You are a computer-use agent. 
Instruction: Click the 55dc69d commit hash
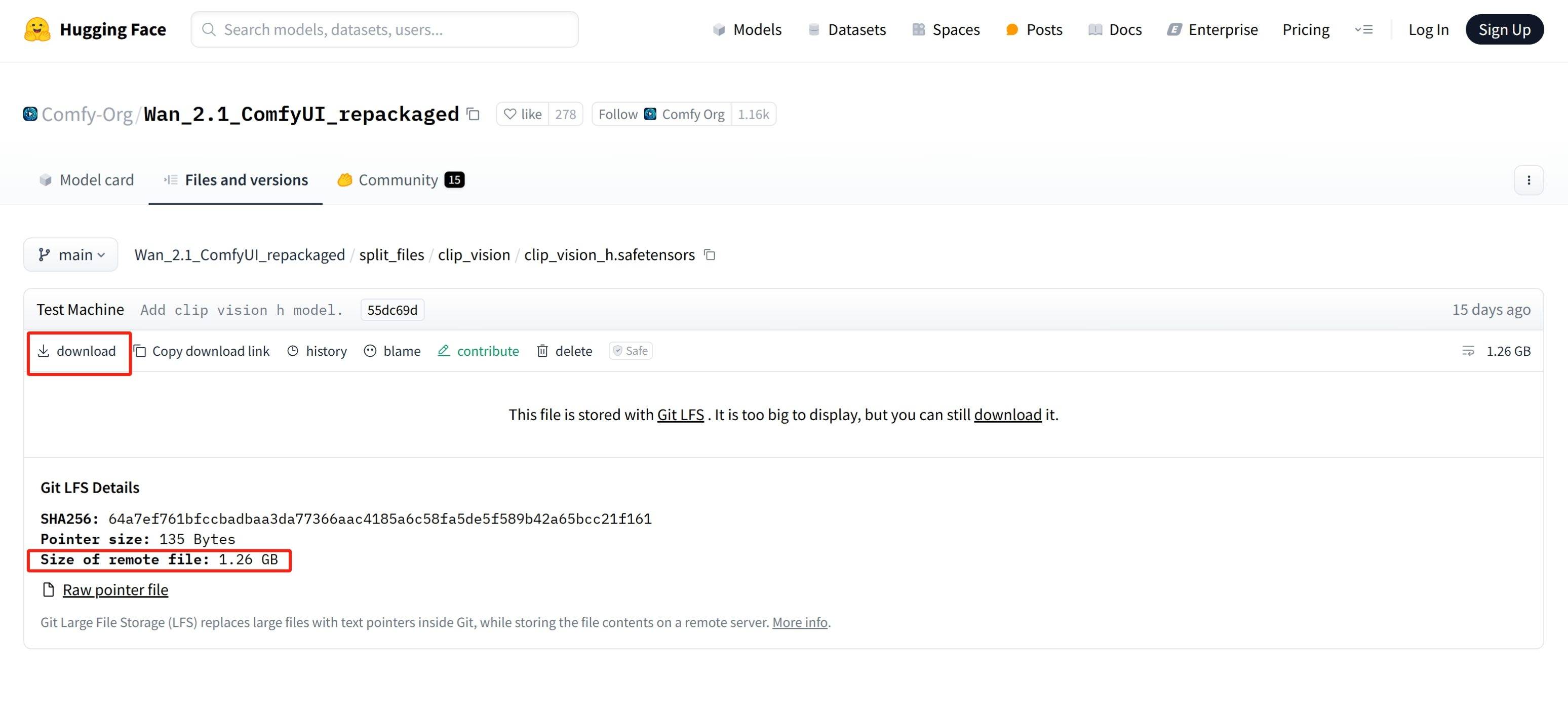pyautogui.click(x=392, y=310)
